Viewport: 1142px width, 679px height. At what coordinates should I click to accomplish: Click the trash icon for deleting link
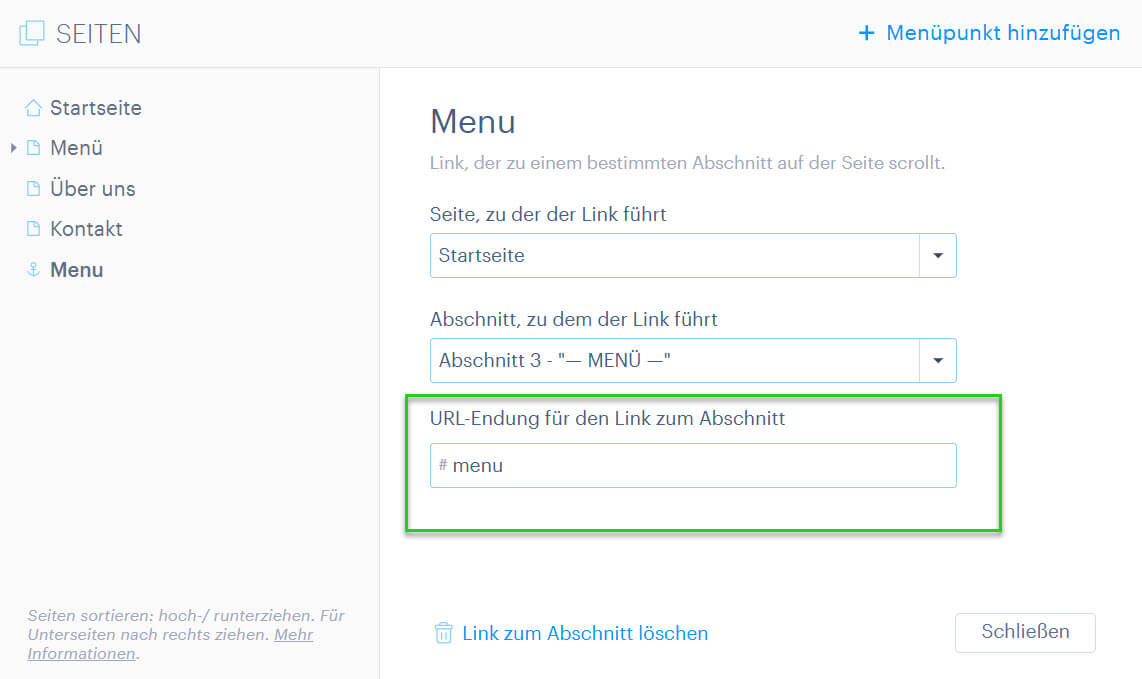click(443, 632)
